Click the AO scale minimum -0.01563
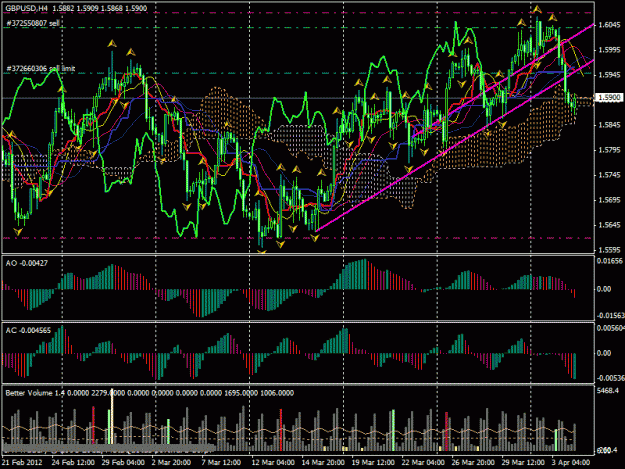Image resolution: width=625 pixels, height=469 pixels. pyautogui.click(x=610, y=316)
